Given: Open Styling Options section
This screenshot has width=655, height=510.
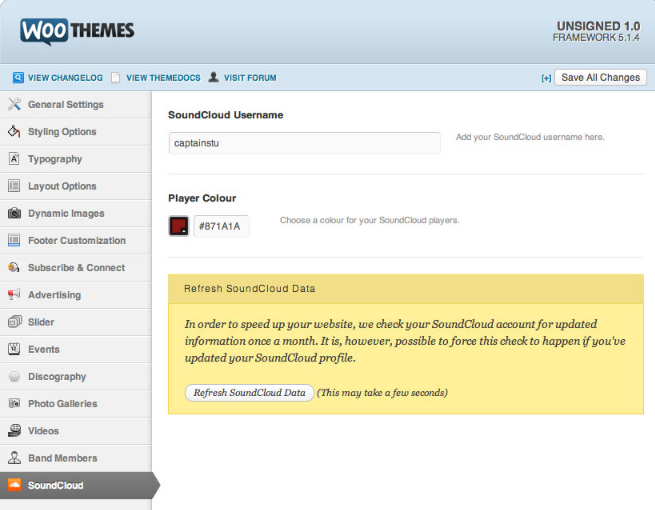Looking at the screenshot, I should tap(76, 132).
